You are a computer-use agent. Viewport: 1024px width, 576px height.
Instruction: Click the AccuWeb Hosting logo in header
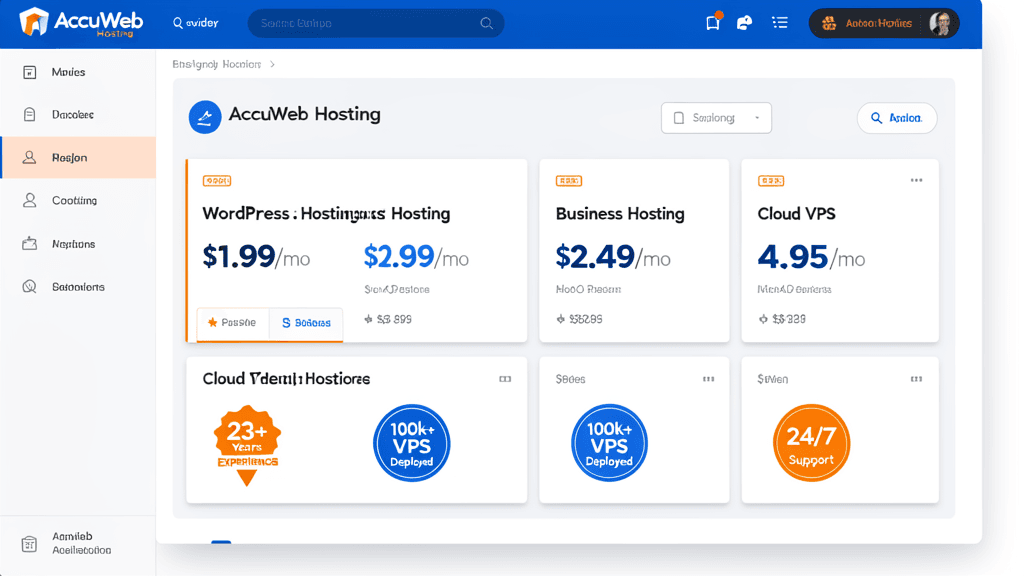(81, 22)
